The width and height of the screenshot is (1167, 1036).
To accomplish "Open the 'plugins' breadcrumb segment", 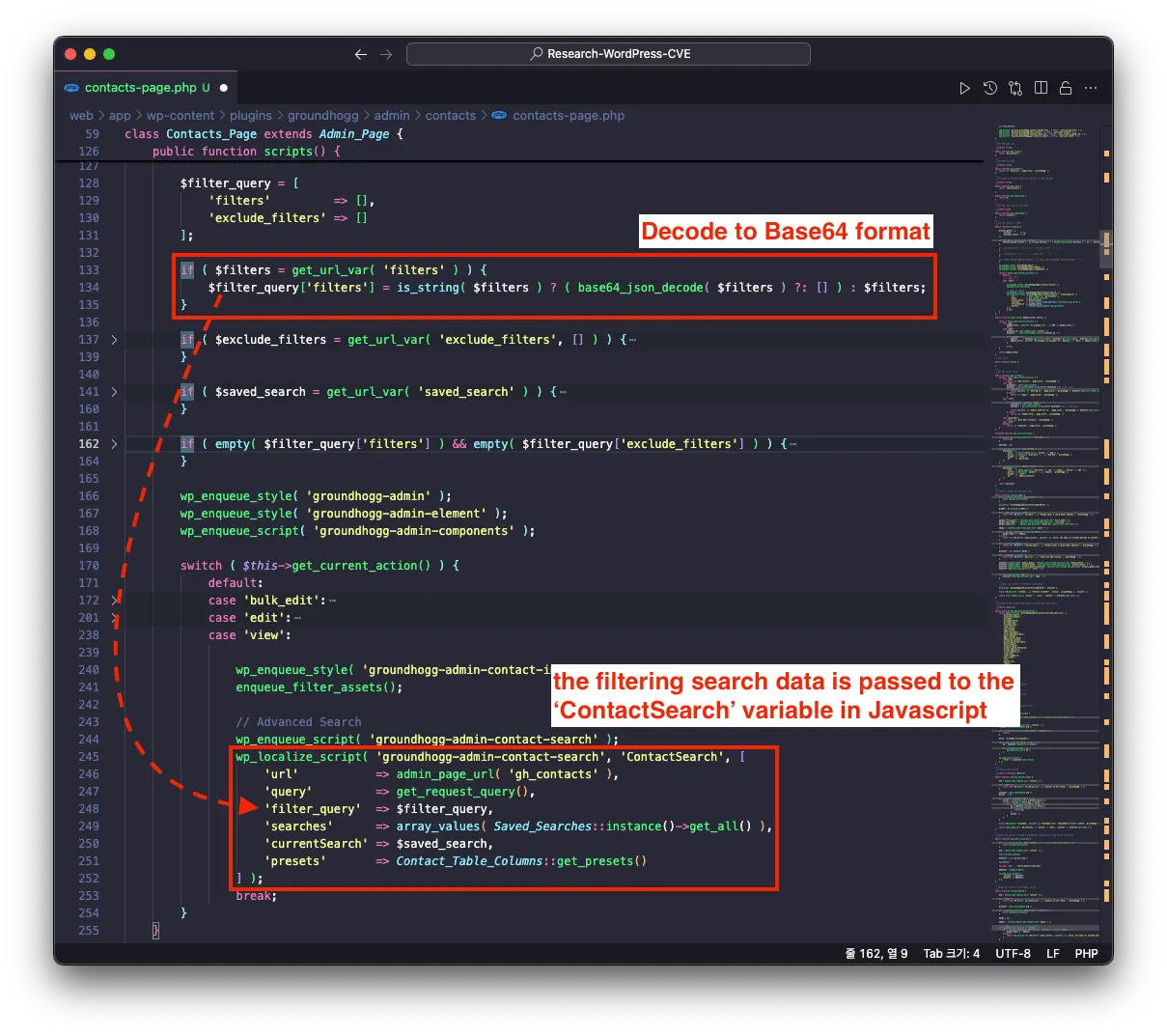I will click(251, 116).
